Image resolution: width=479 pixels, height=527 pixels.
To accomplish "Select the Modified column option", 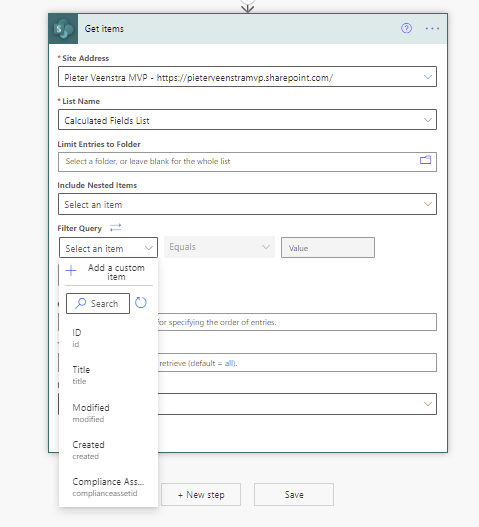I will click(x=108, y=413).
